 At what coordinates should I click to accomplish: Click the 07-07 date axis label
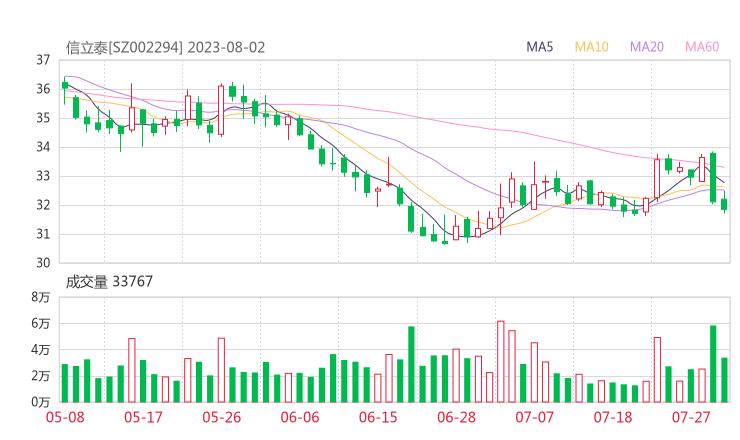pyautogui.click(x=534, y=417)
